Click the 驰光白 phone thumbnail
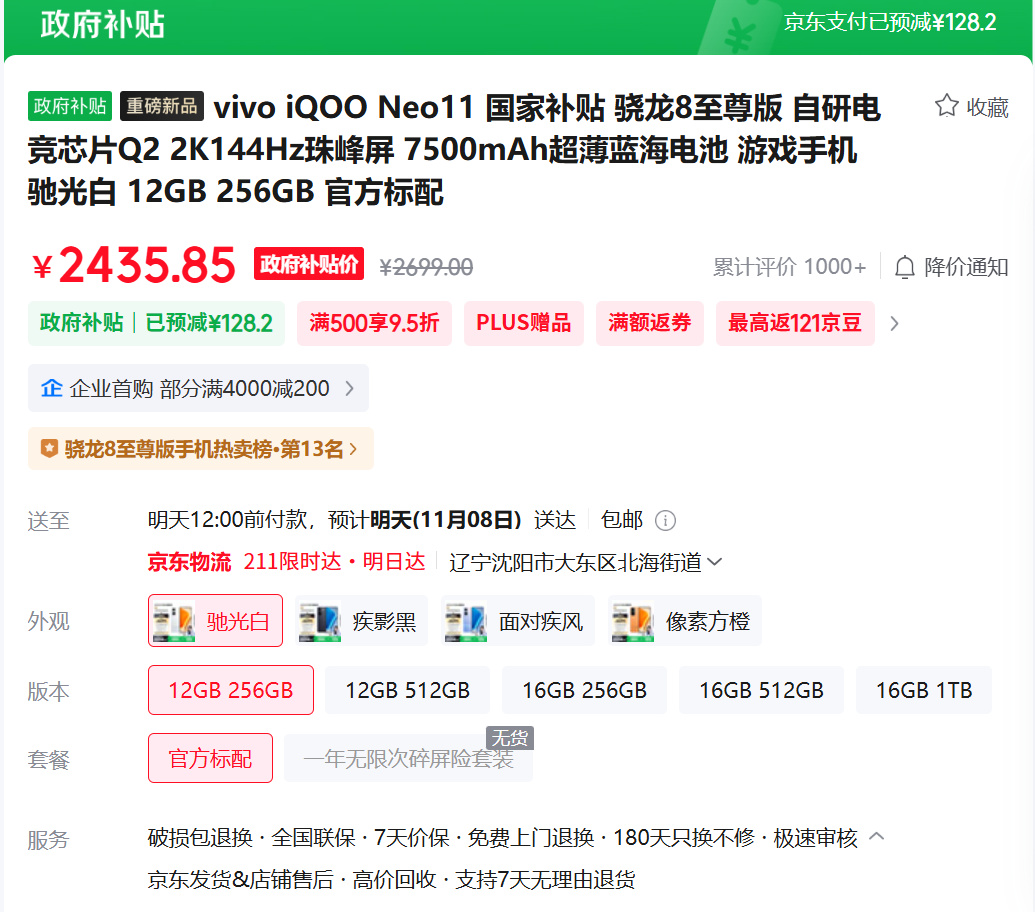This screenshot has height=912, width=1035. tap(174, 621)
